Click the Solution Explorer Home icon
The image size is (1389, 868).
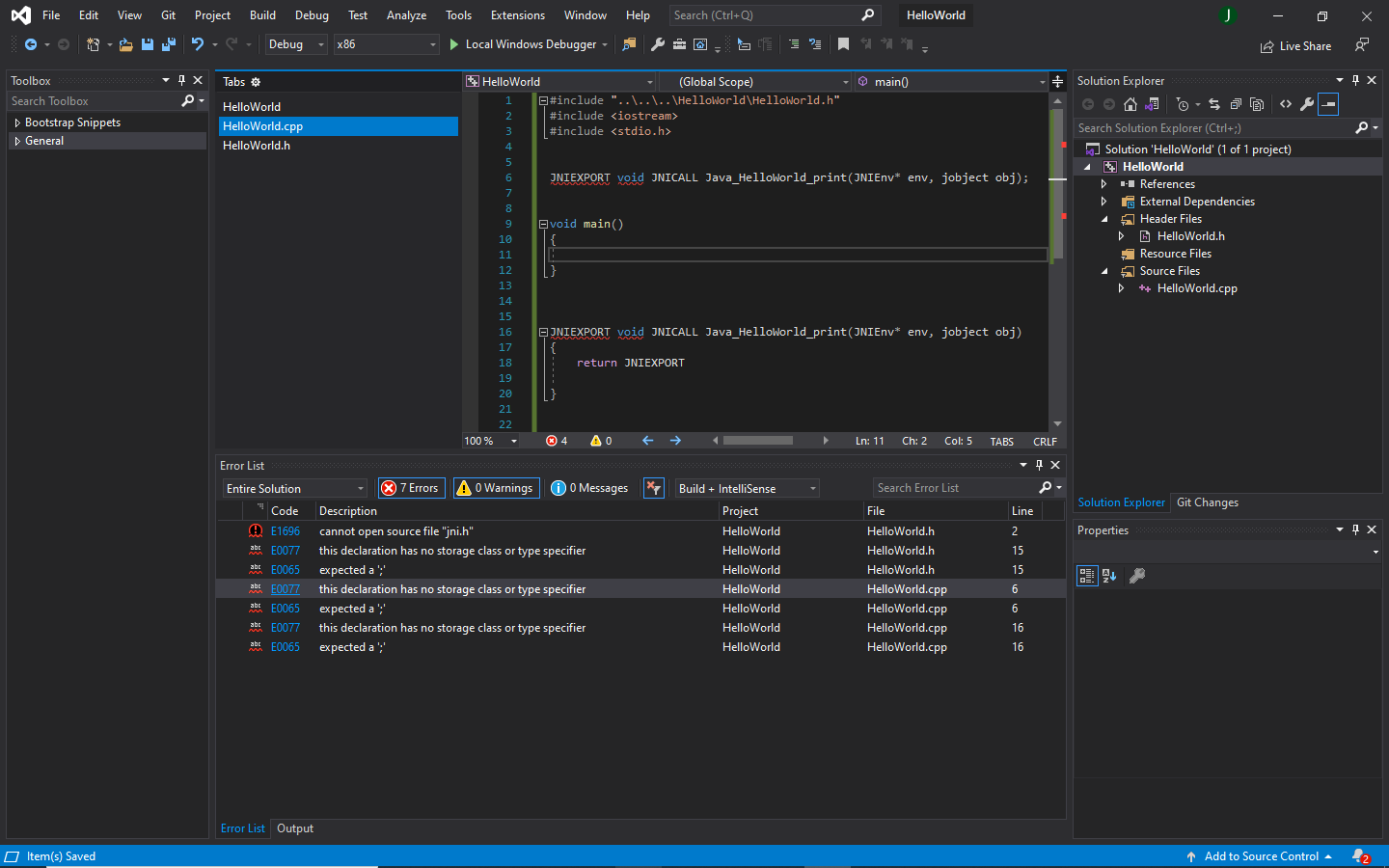coord(1129,104)
